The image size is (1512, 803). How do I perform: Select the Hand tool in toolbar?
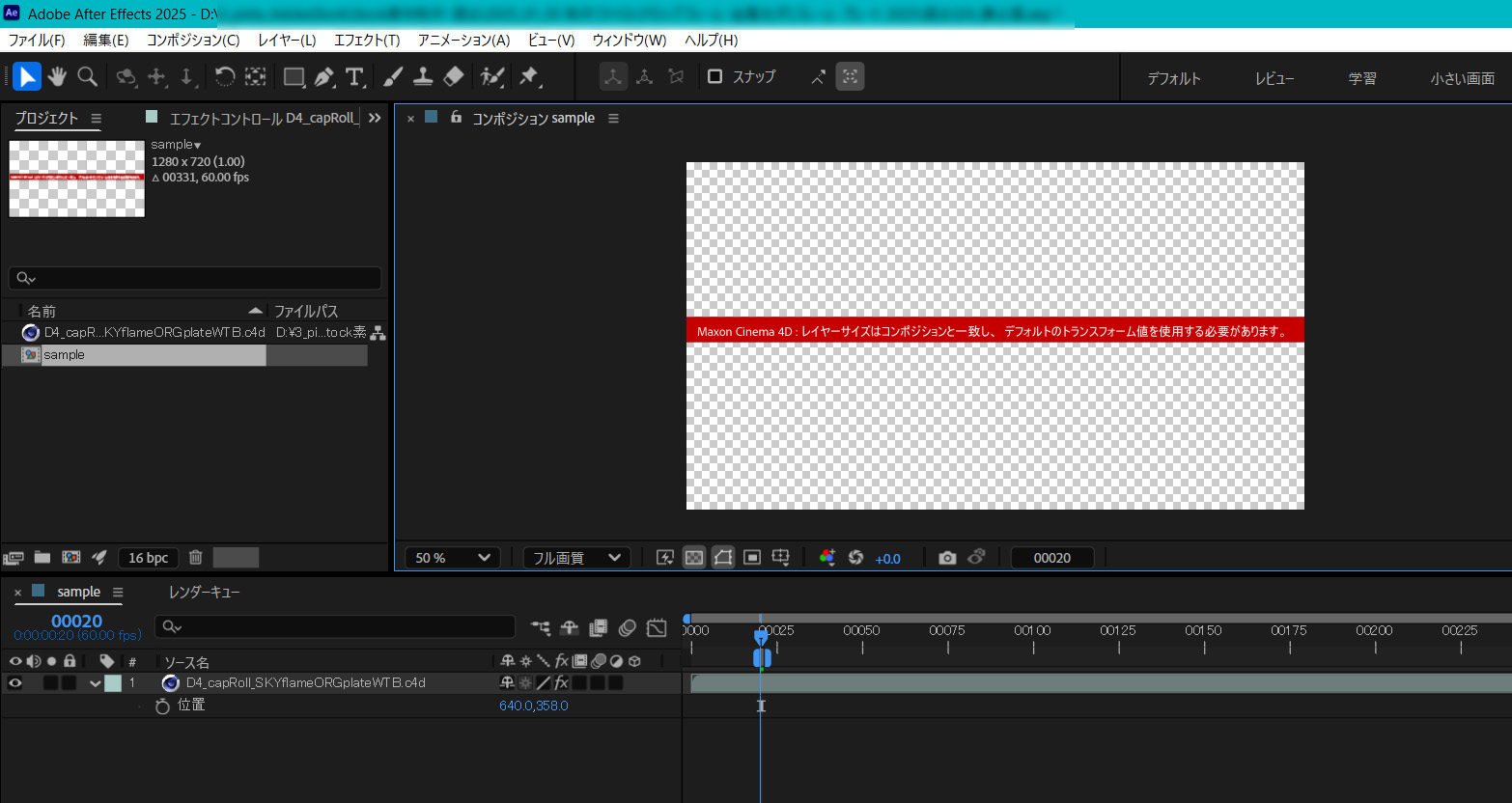tap(57, 76)
